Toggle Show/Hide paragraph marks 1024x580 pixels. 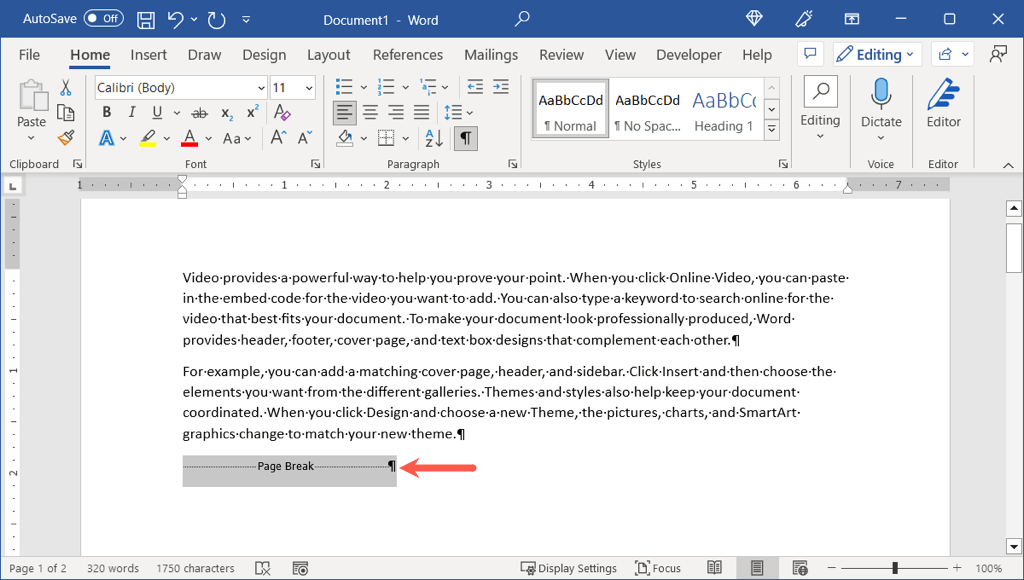click(x=465, y=138)
